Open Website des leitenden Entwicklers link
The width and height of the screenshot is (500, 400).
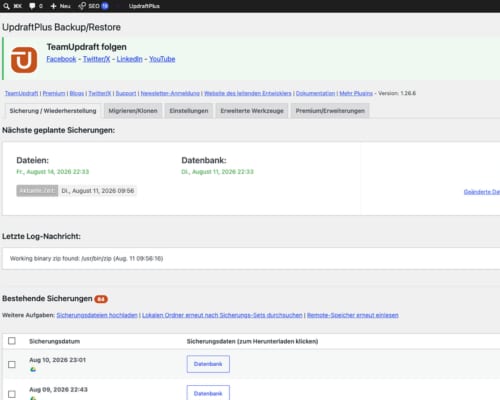[248, 93]
